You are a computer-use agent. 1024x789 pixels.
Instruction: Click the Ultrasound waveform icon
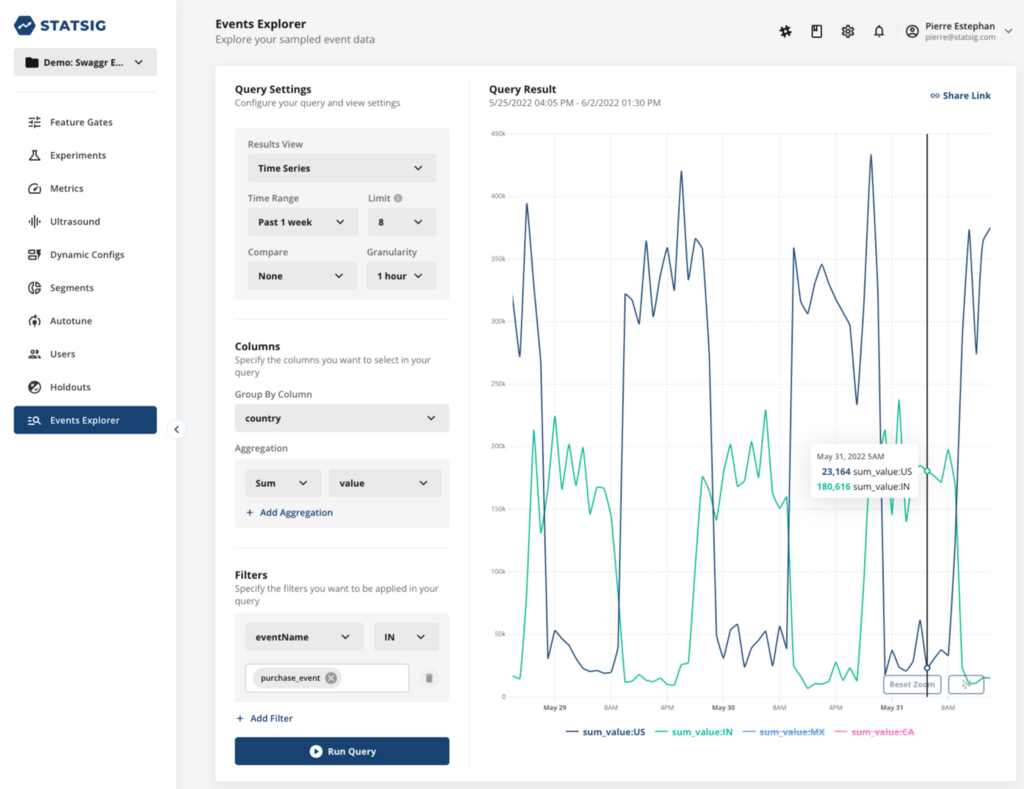(x=35, y=221)
